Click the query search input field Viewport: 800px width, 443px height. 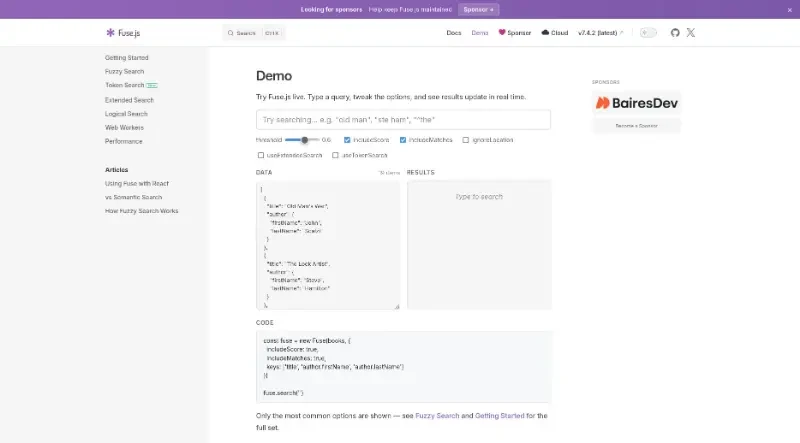click(403, 120)
